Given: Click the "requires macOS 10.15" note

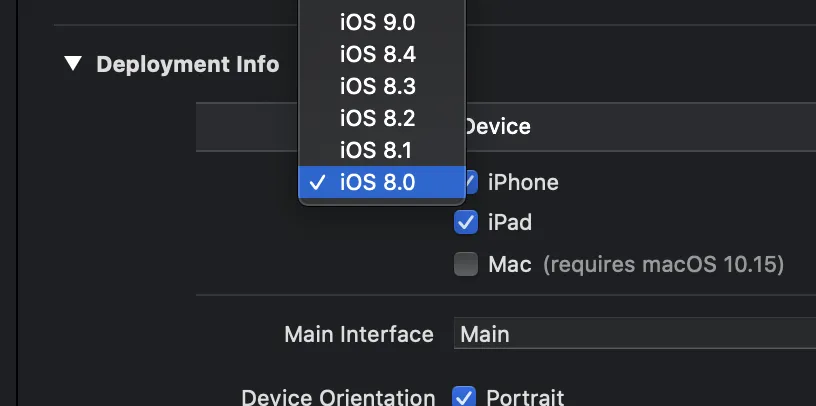Looking at the screenshot, I should pos(663,265).
